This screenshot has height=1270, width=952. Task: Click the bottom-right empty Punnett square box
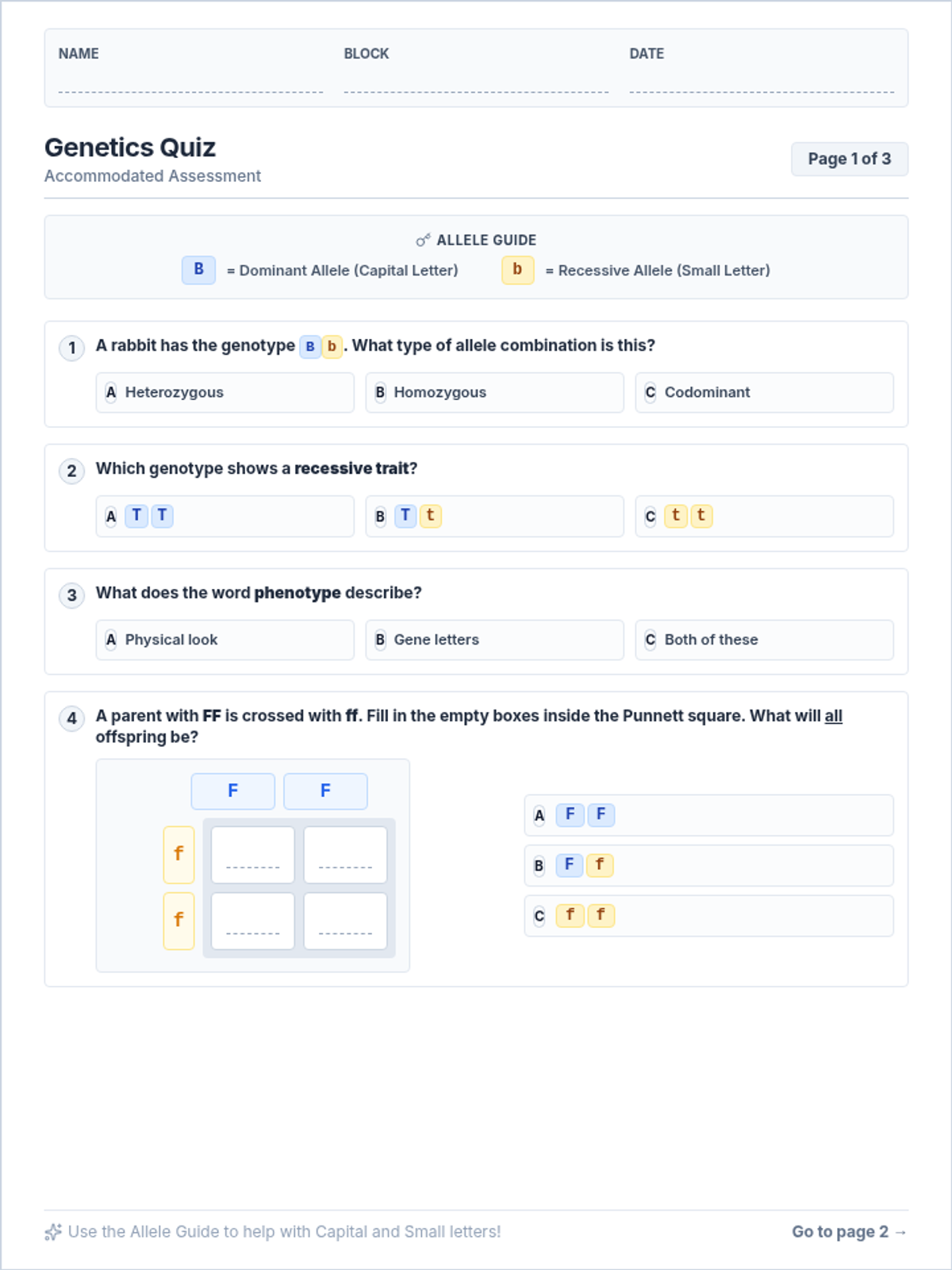pyautogui.click(x=345, y=921)
